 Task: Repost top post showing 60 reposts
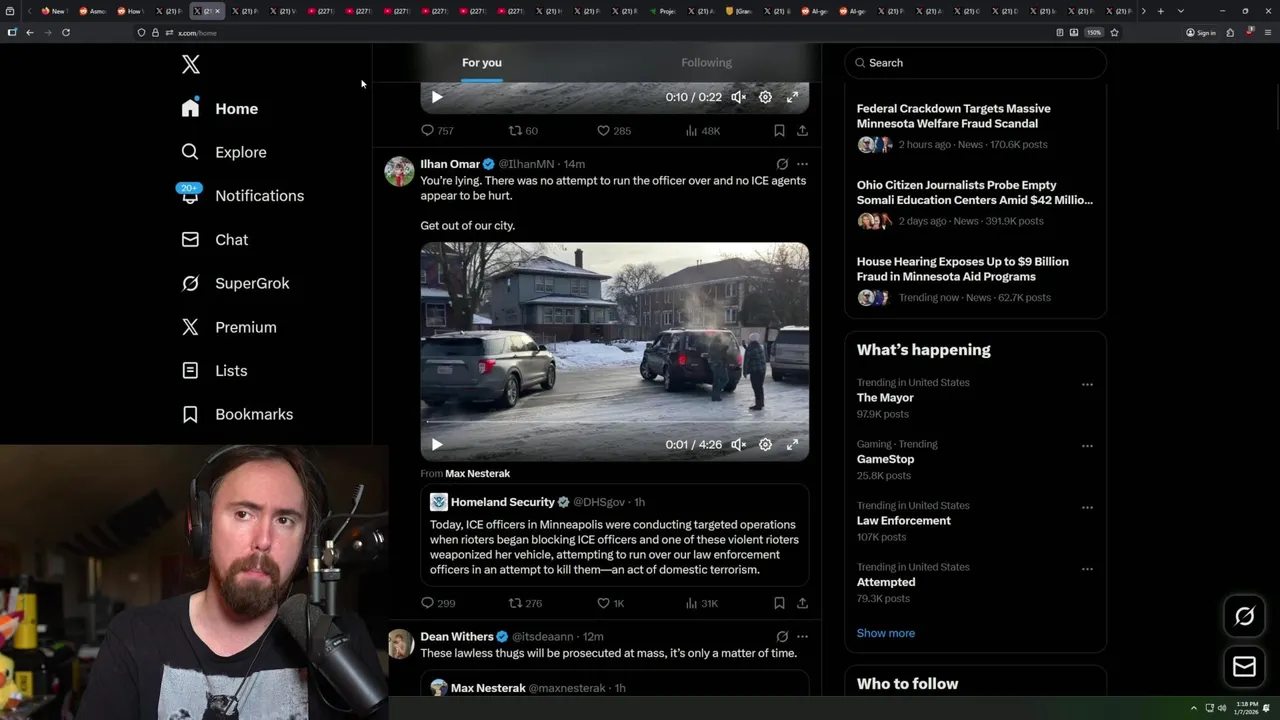523,130
